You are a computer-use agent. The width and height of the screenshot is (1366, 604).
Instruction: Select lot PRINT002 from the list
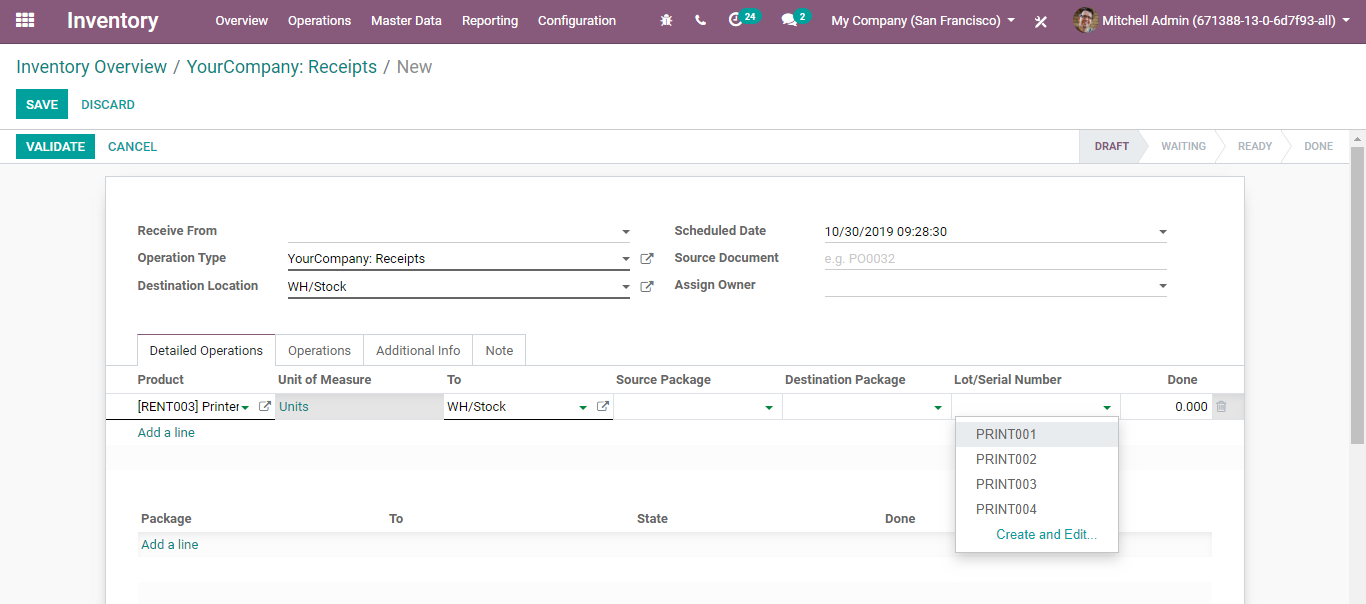click(x=1037, y=460)
